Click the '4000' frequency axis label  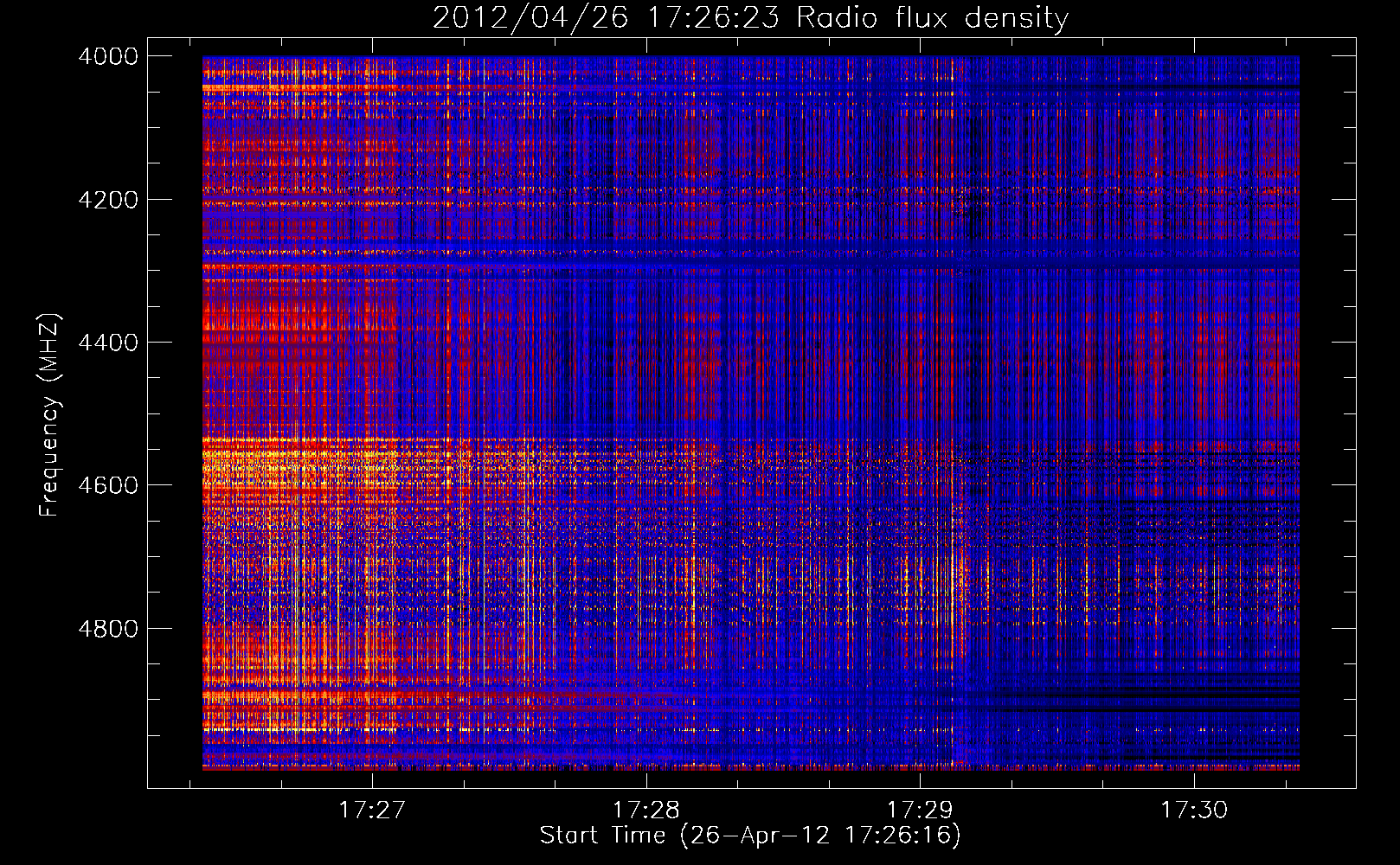pyautogui.click(x=107, y=56)
